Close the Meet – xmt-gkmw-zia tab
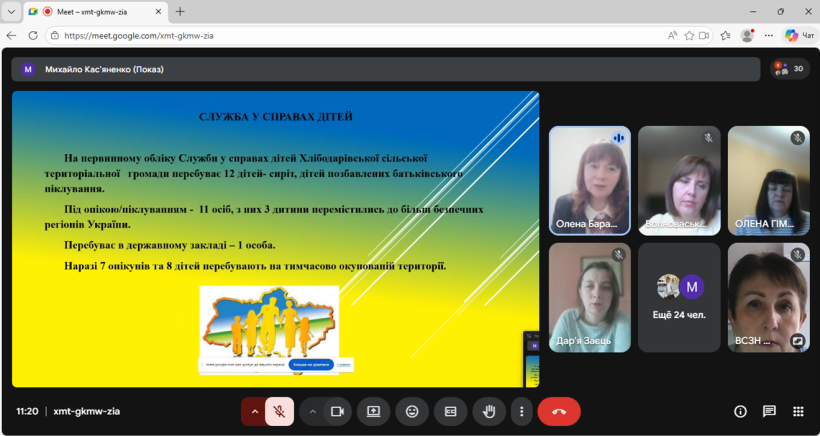Viewport: 820px width, 436px height. [159, 12]
